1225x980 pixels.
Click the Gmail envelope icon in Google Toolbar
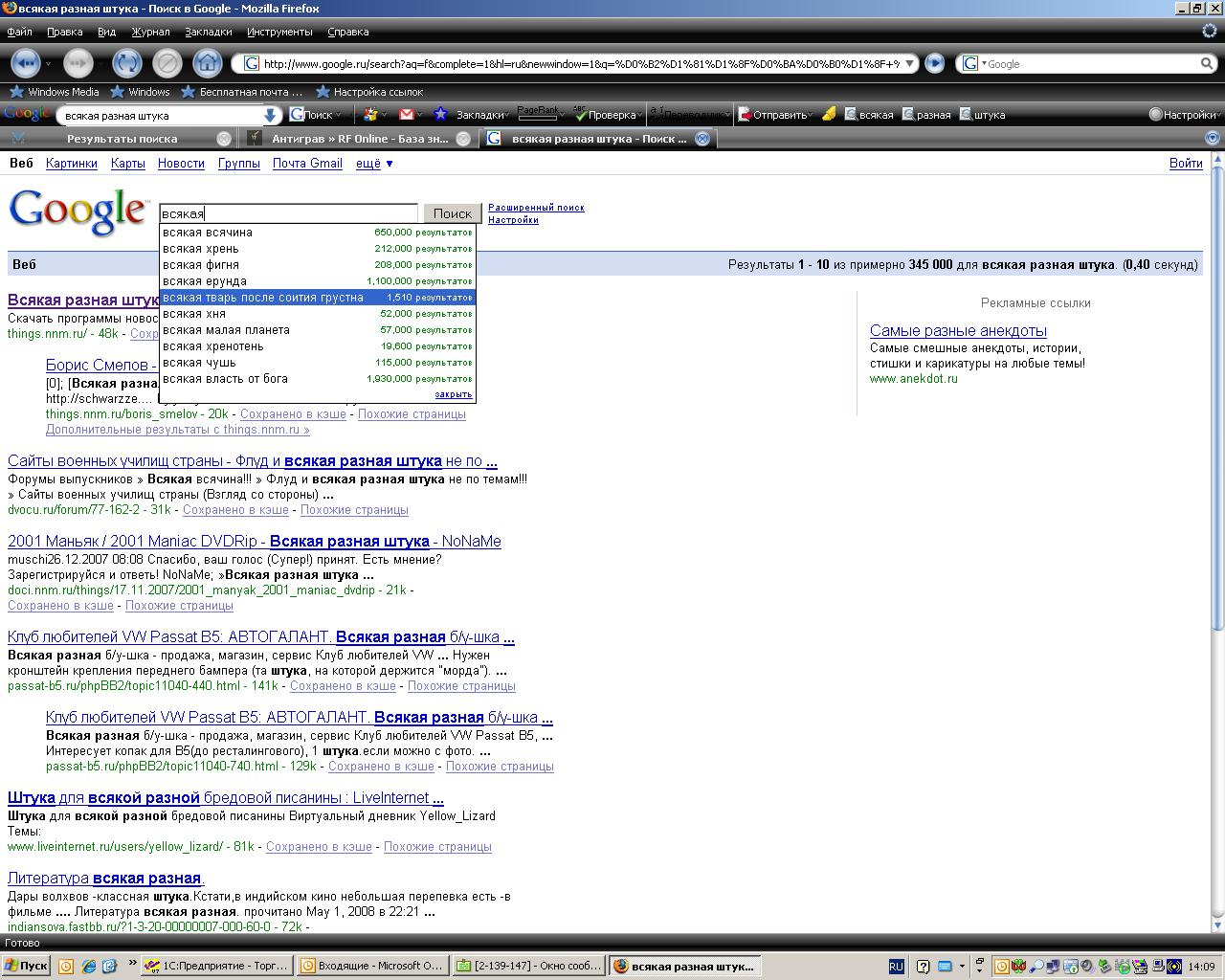pos(406,115)
